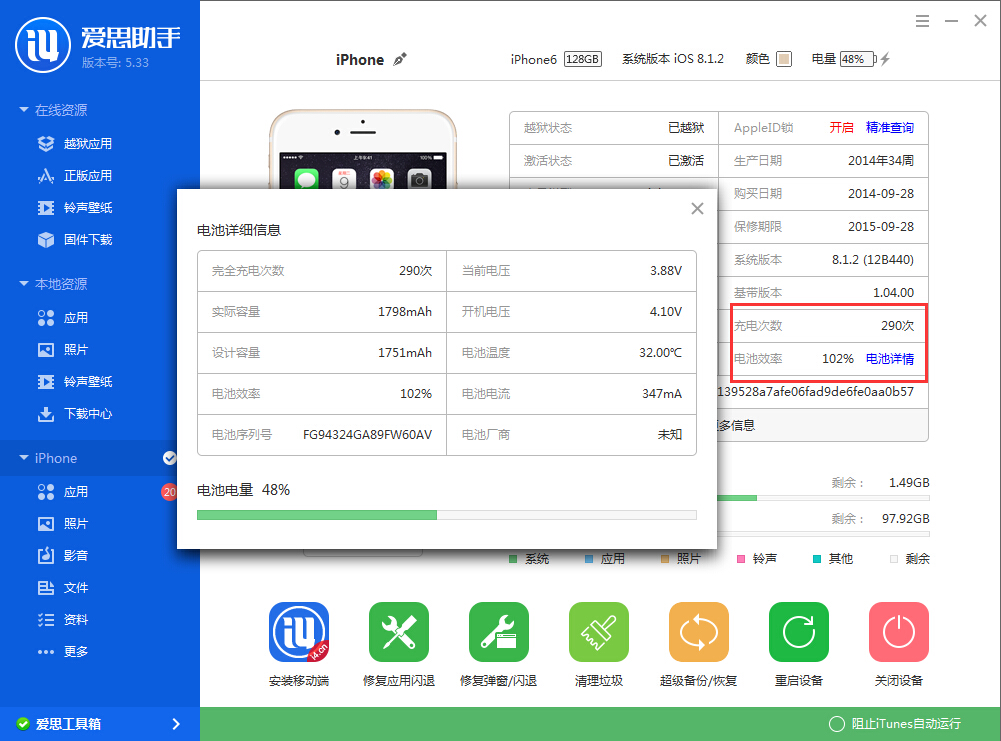Power off device via 关闭设备
Viewport: 1001px width, 741px height.
pyautogui.click(x=898, y=632)
